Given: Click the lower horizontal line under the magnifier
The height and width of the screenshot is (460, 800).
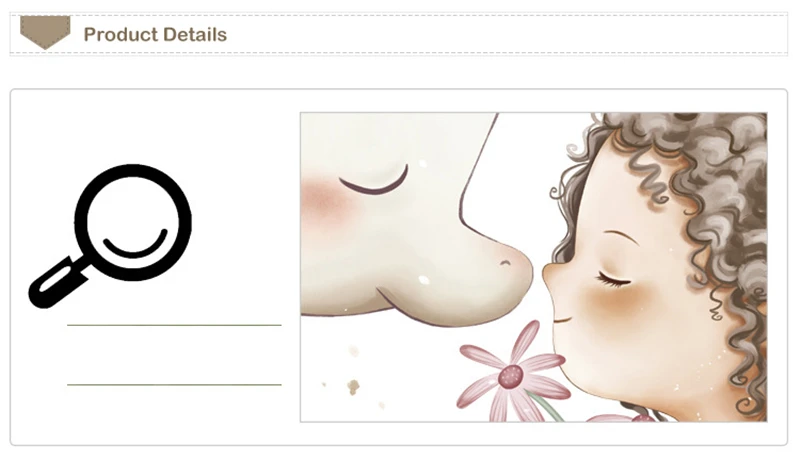Looking at the screenshot, I should pos(174,385).
